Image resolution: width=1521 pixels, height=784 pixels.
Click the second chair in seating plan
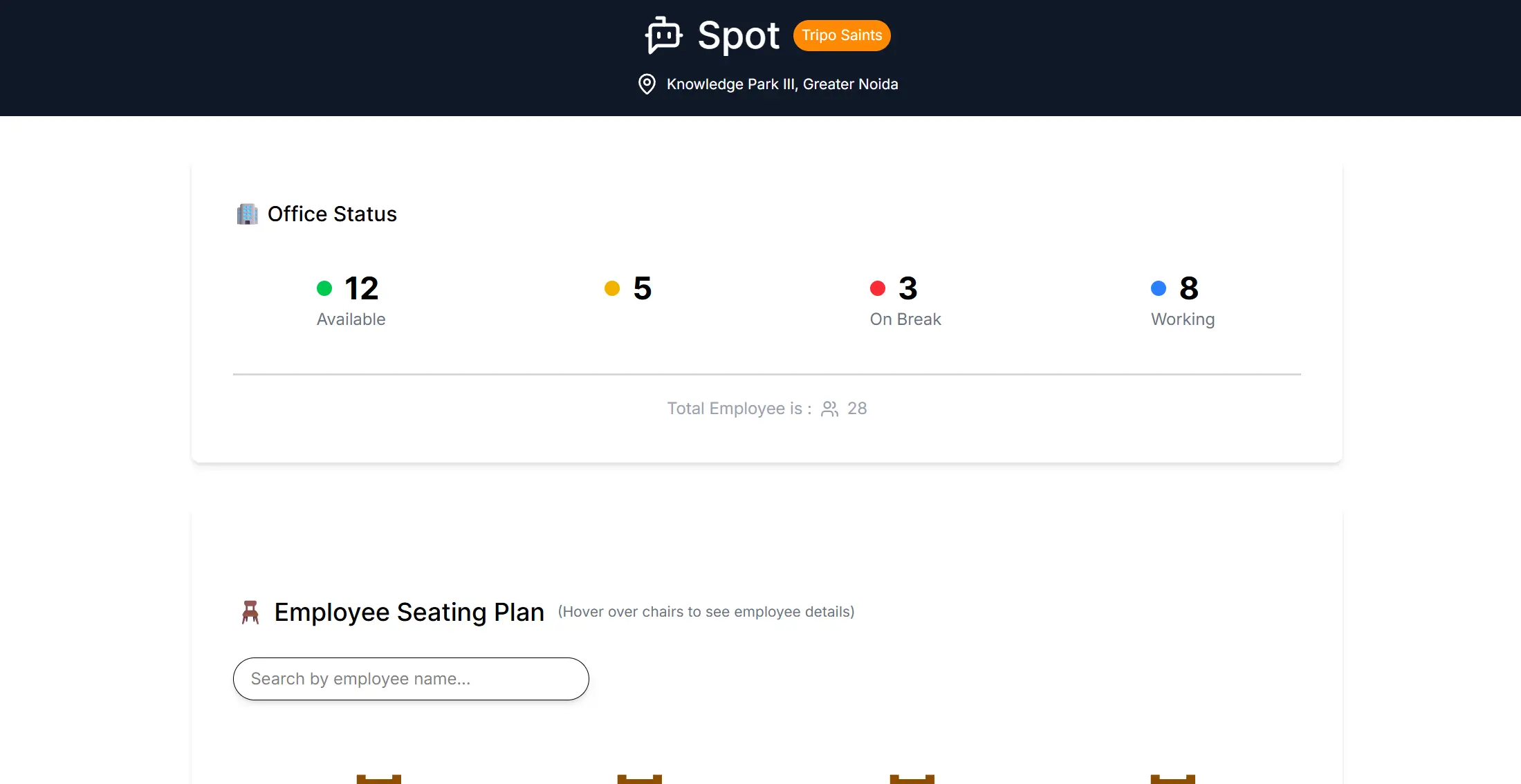coord(640,778)
